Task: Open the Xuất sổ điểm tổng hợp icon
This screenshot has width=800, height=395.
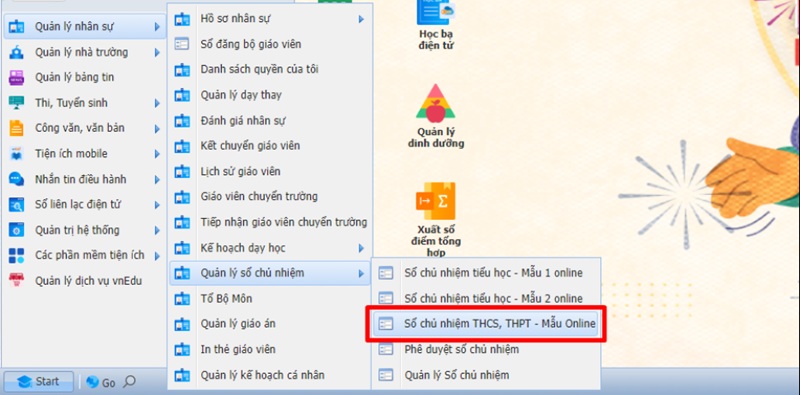Action: tap(436, 201)
